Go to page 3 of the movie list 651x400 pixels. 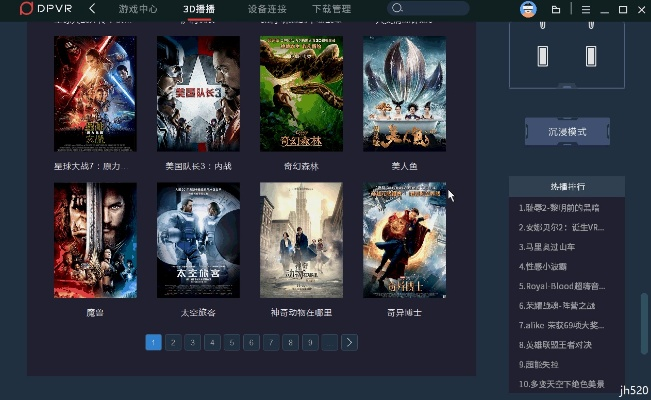[192, 342]
